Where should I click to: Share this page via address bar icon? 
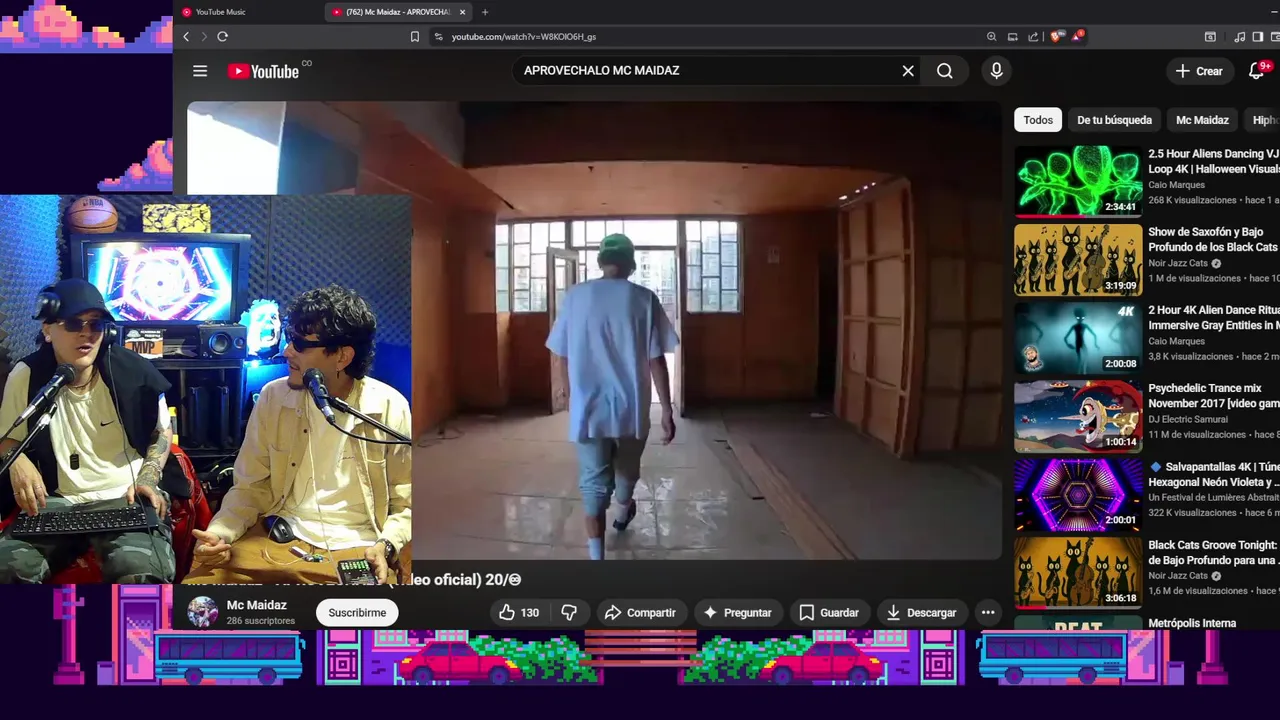[x=1033, y=36]
